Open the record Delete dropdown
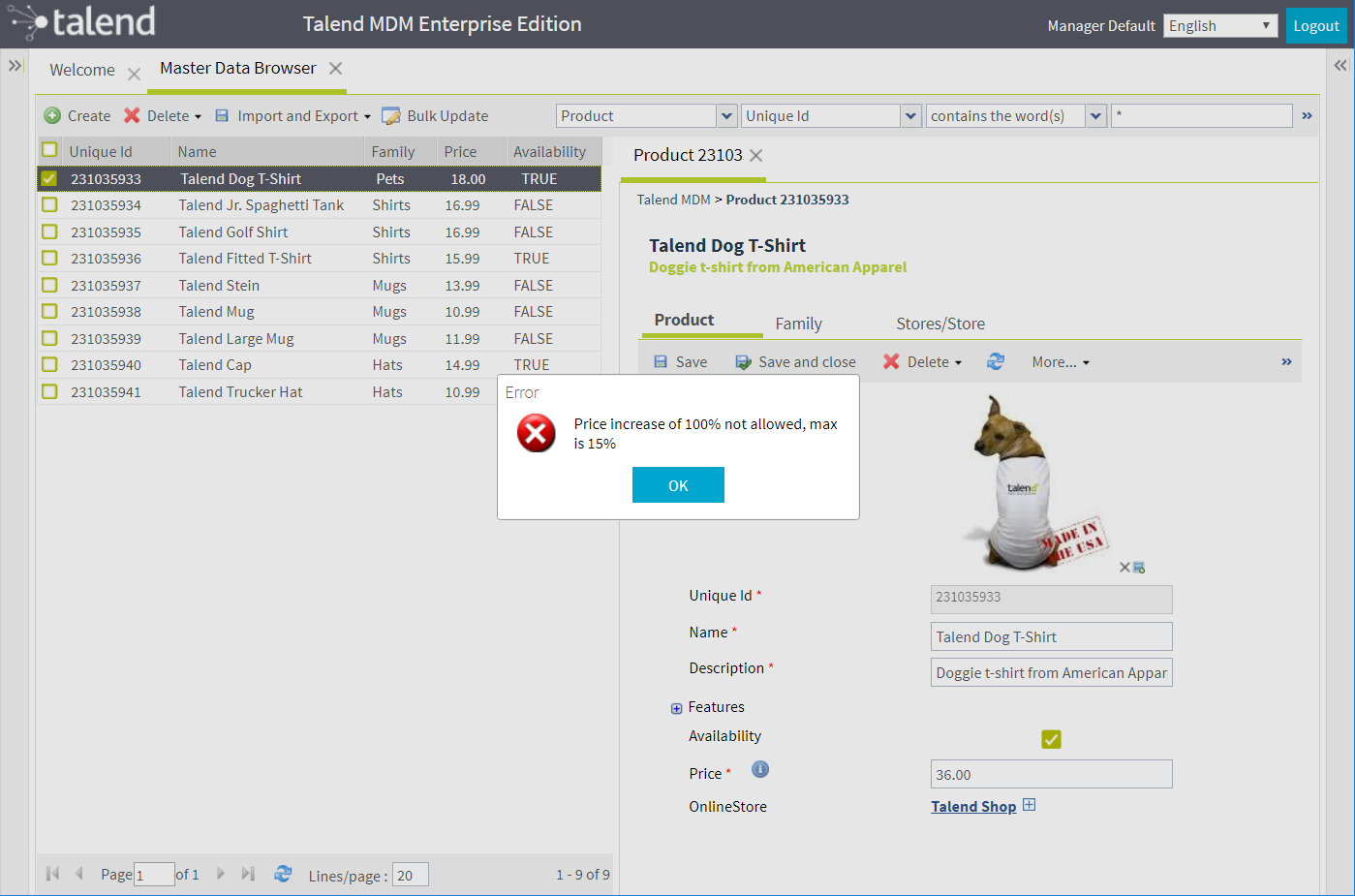Viewport: 1355px width, 896px height. point(922,361)
